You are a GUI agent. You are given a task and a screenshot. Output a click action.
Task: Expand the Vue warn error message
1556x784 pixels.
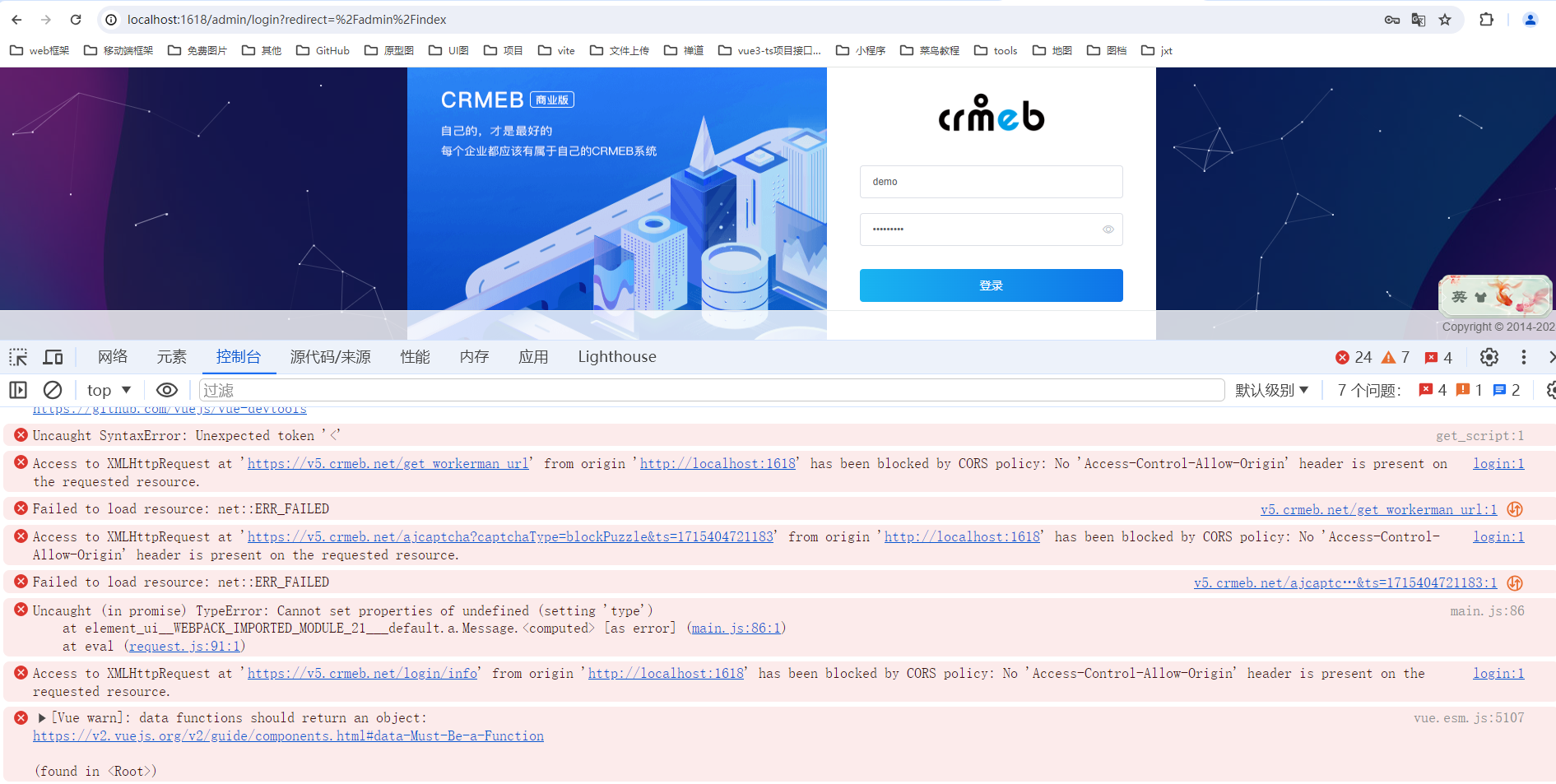[42, 718]
